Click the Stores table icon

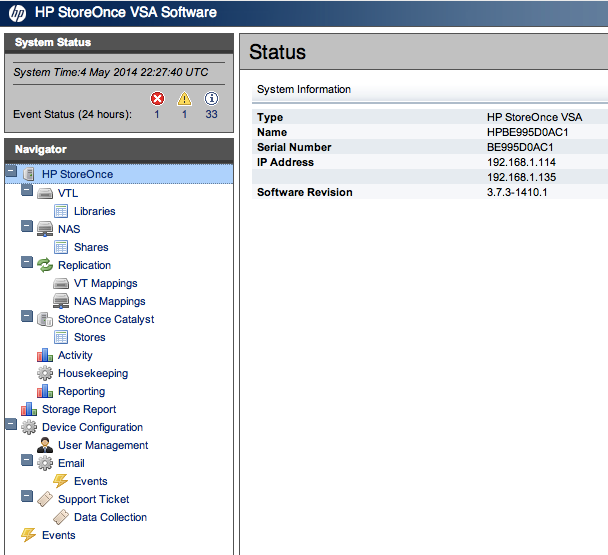point(61,337)
